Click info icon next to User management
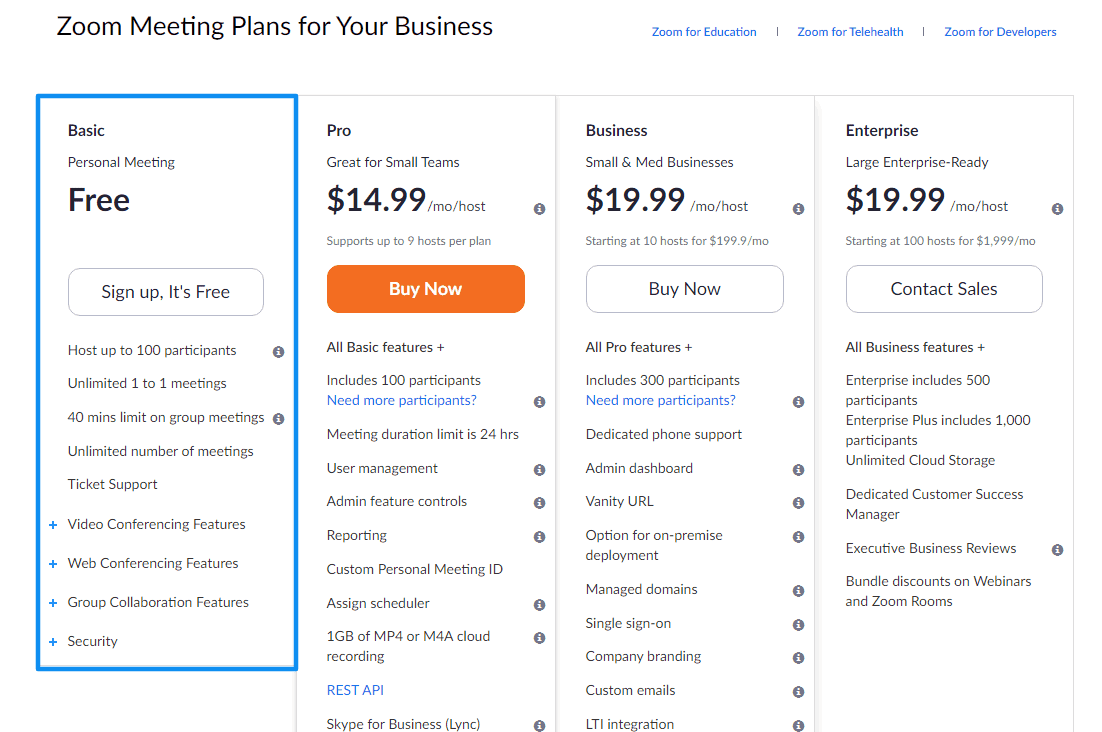The width and height of the screenshot is (1102, 732). (x=539, y=470)
